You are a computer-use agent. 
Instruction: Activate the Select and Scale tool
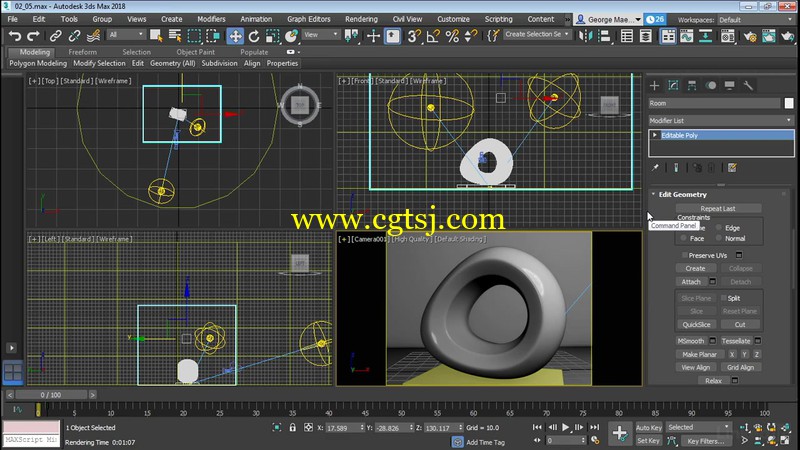(272, 36)
